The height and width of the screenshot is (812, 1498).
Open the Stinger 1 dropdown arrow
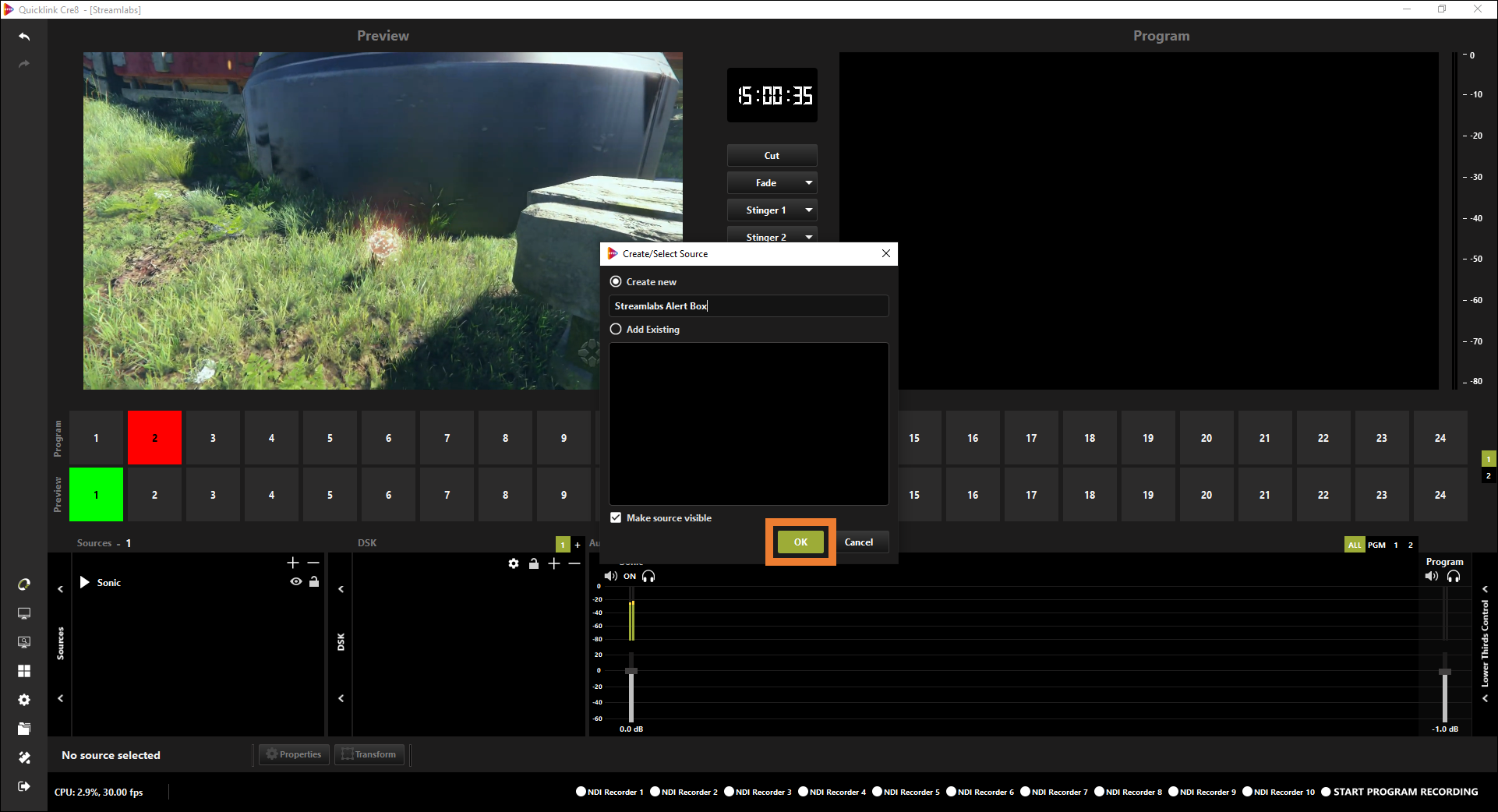coord(809,210)
